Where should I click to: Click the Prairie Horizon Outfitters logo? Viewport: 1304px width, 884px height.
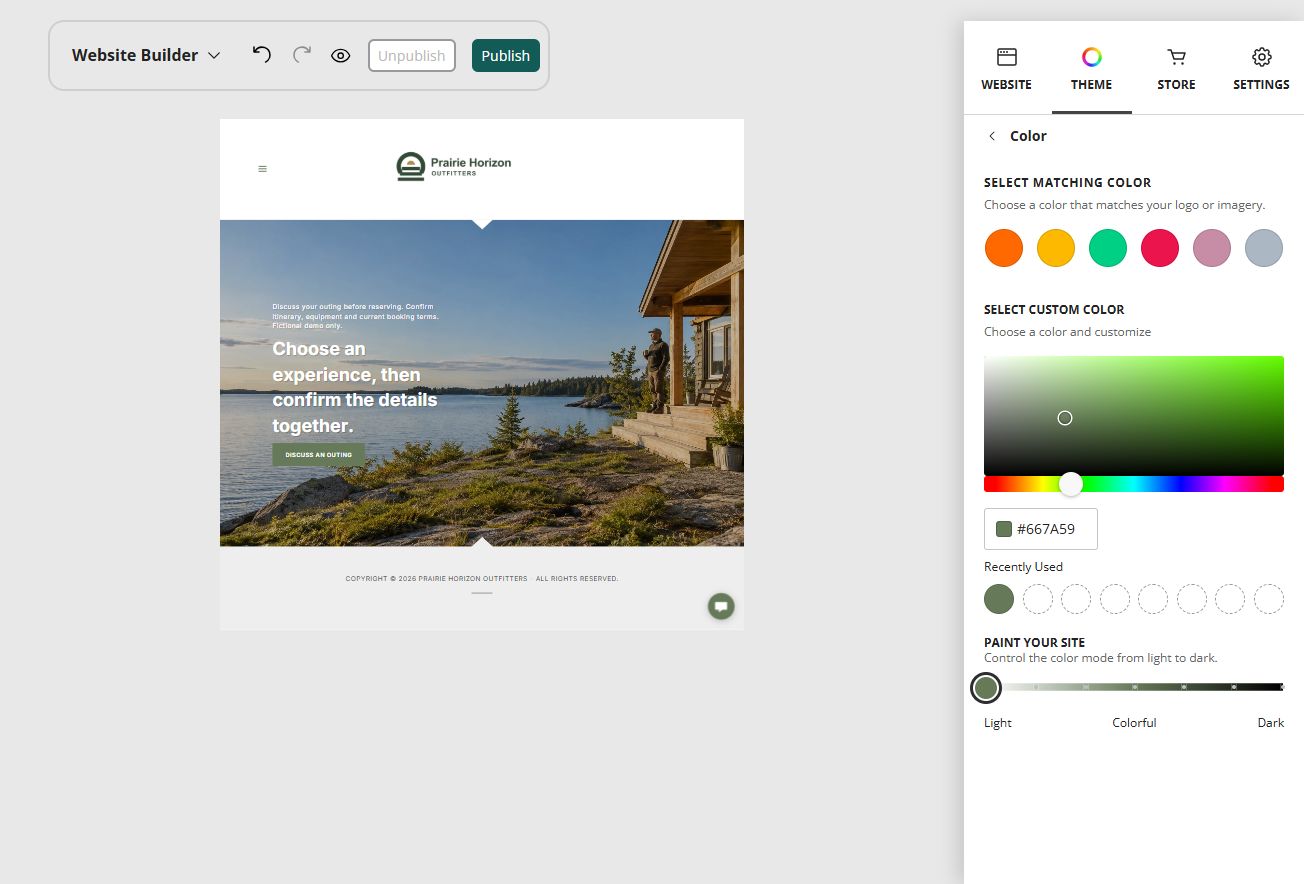pyautogui.click(x=454, y=166)
